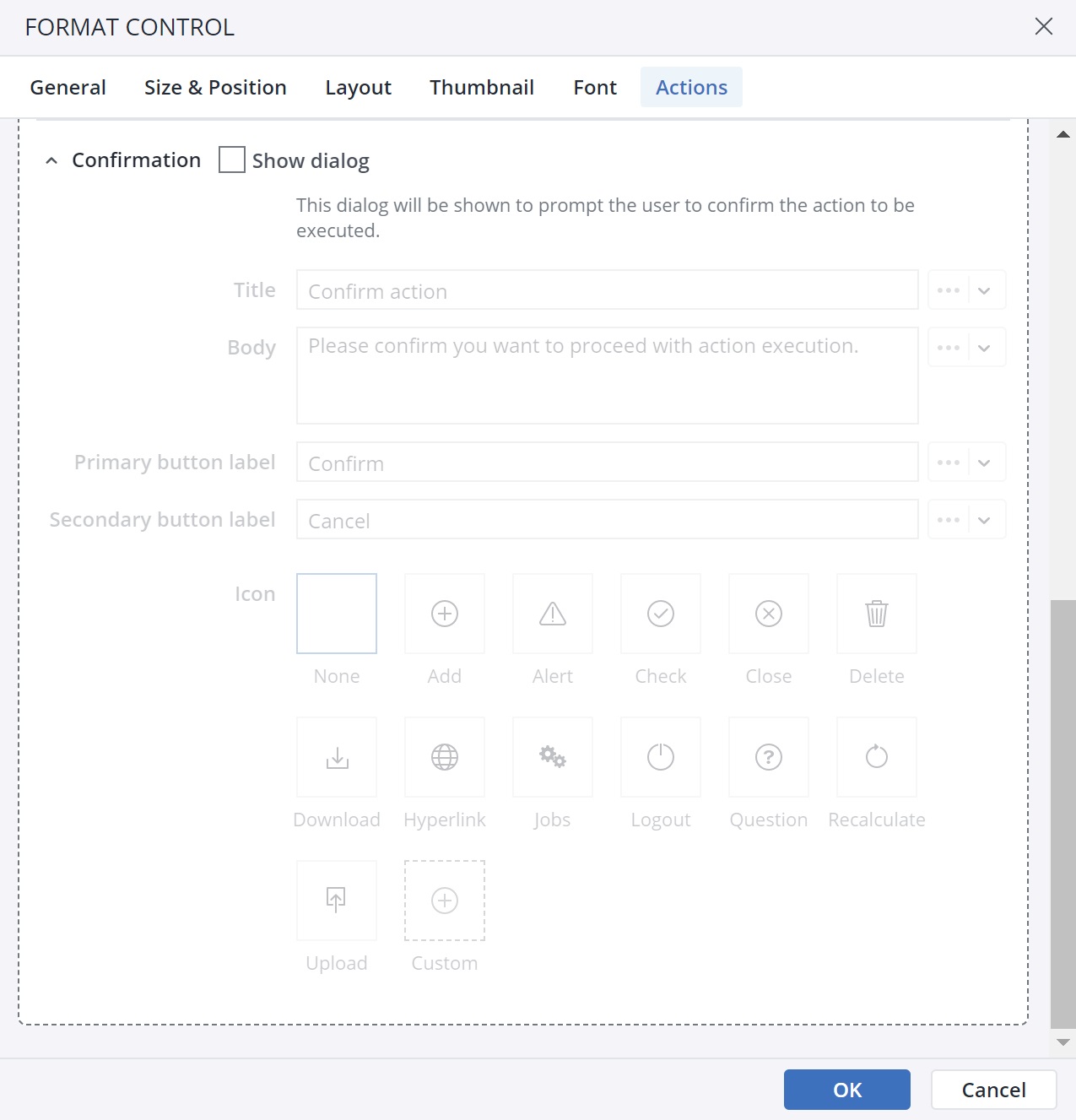The height and width of the screenshot is (1120, 1076).
Task: Click the Cancel button
Action: pos(994,1090)
